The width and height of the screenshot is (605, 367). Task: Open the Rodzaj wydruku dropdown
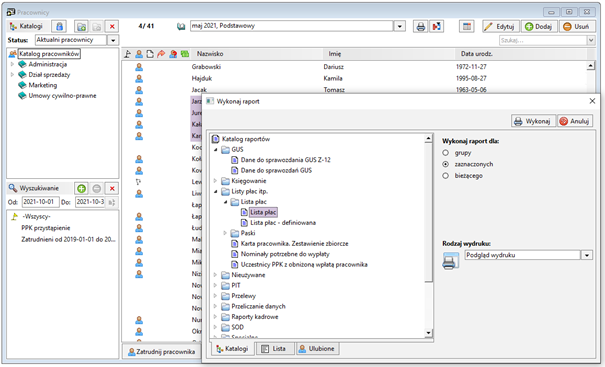point(586,255)
